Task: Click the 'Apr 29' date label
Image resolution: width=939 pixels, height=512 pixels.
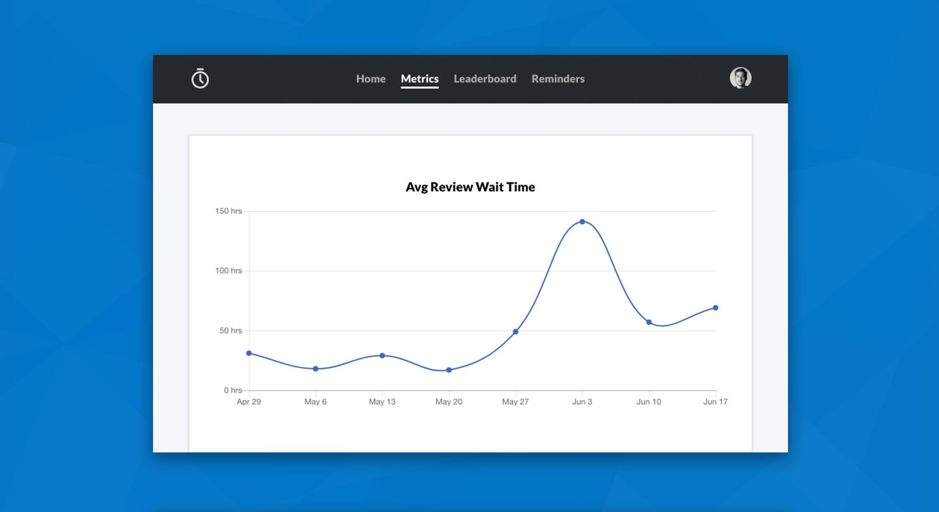Action: 249,402
